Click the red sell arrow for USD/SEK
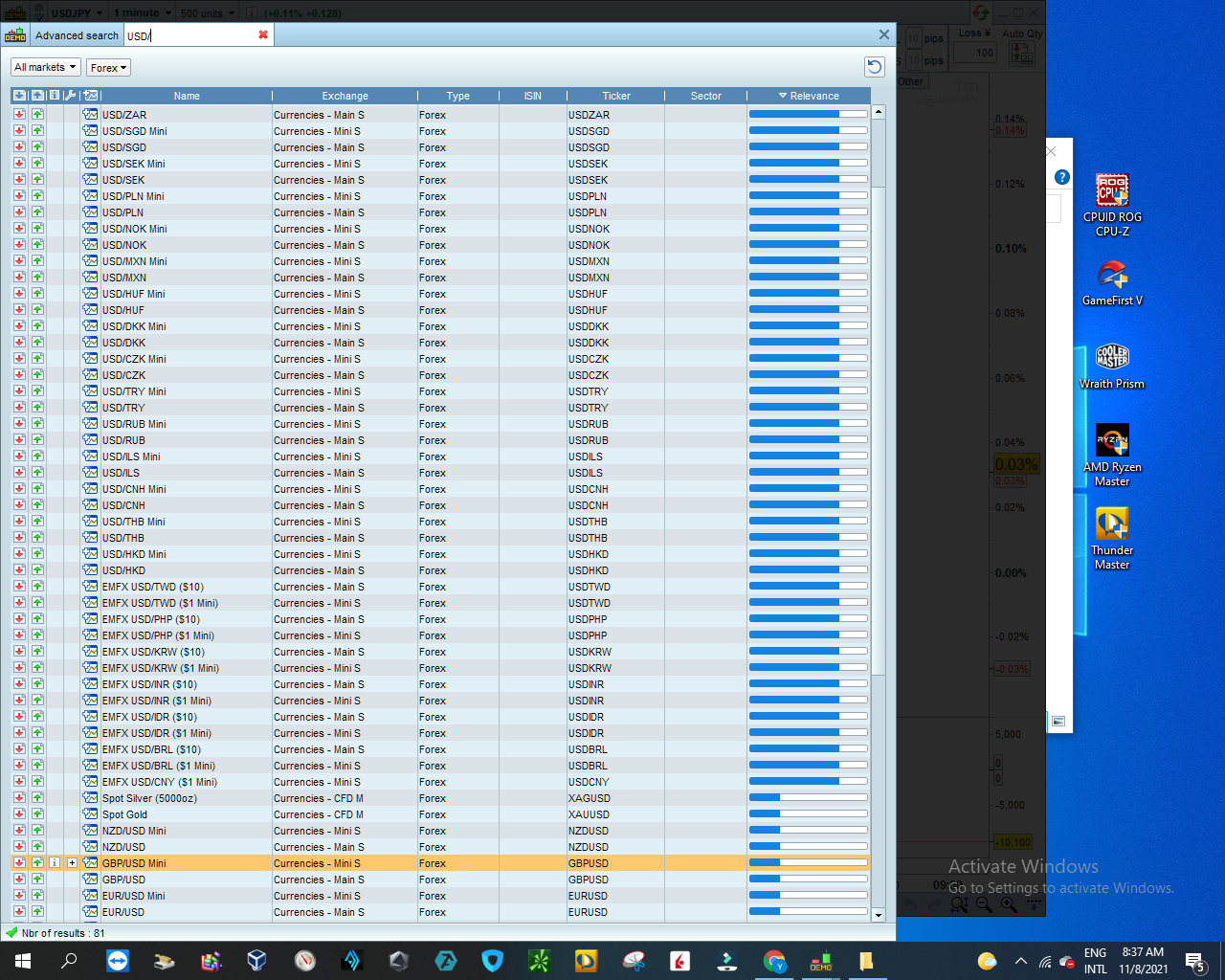The width and height of the screenshot is (1225, 980). (x=19, y=179)
